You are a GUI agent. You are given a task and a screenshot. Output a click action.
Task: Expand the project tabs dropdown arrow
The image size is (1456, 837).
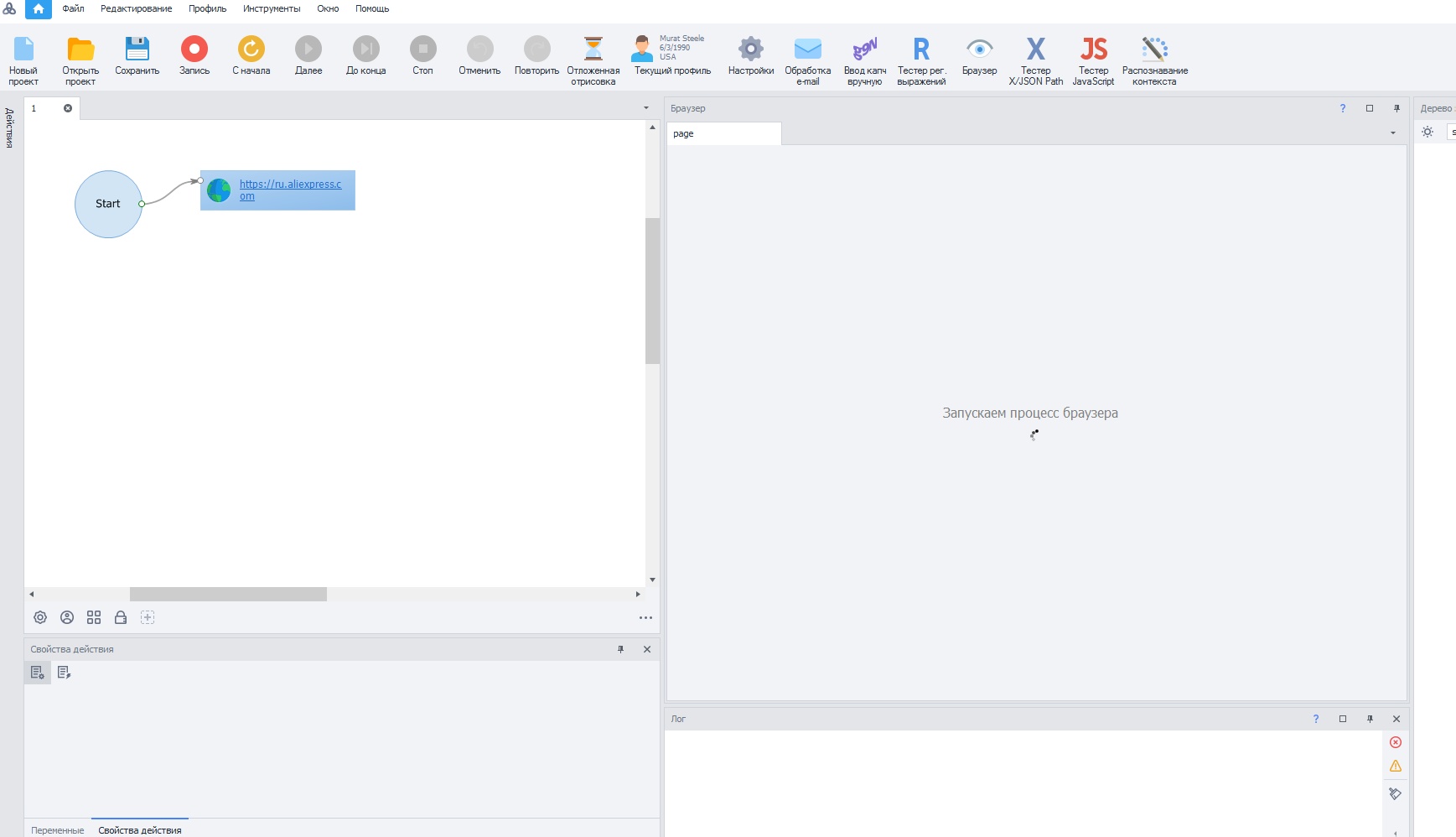click(645, 108)
